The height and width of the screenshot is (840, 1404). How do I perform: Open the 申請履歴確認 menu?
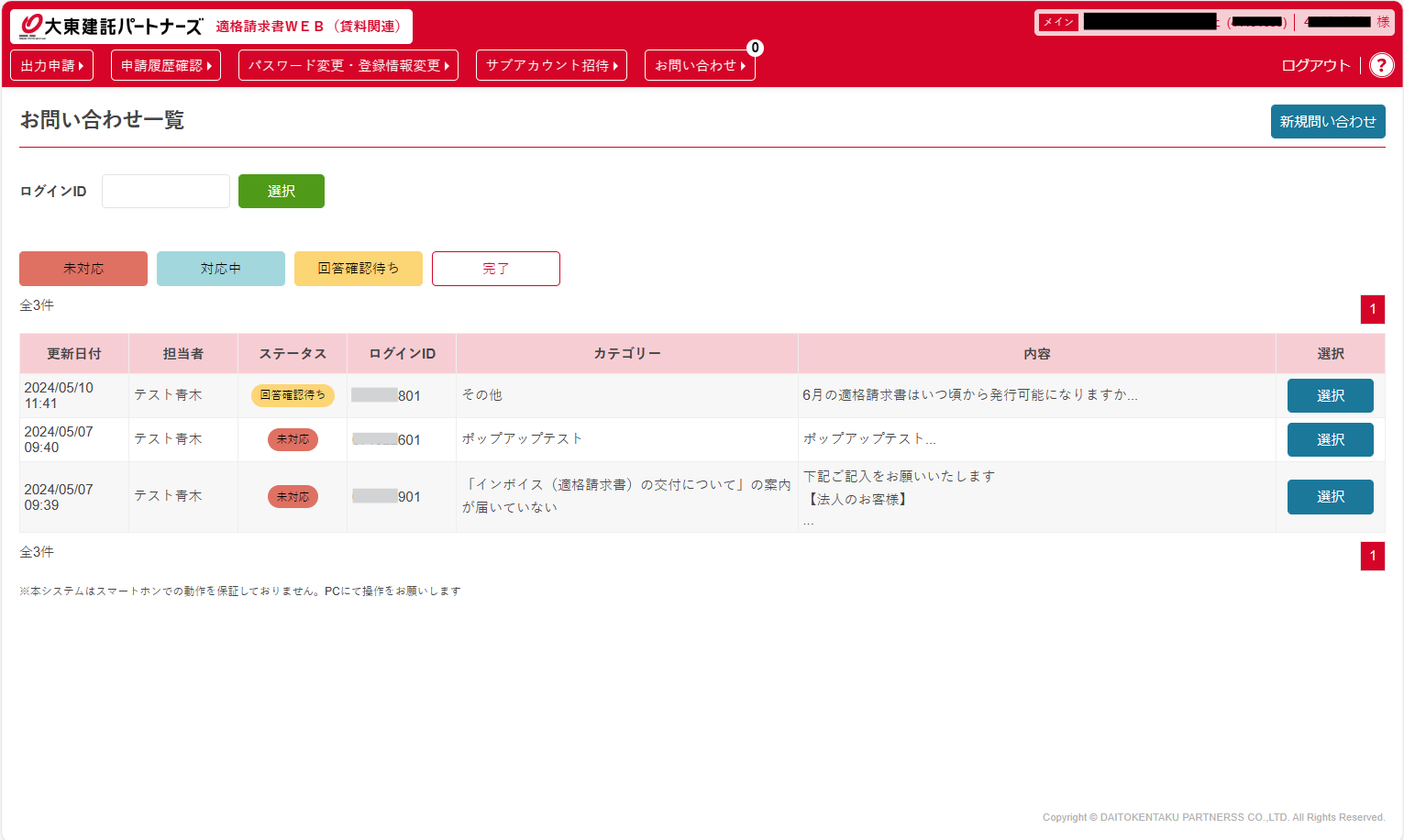click(166, 65)
